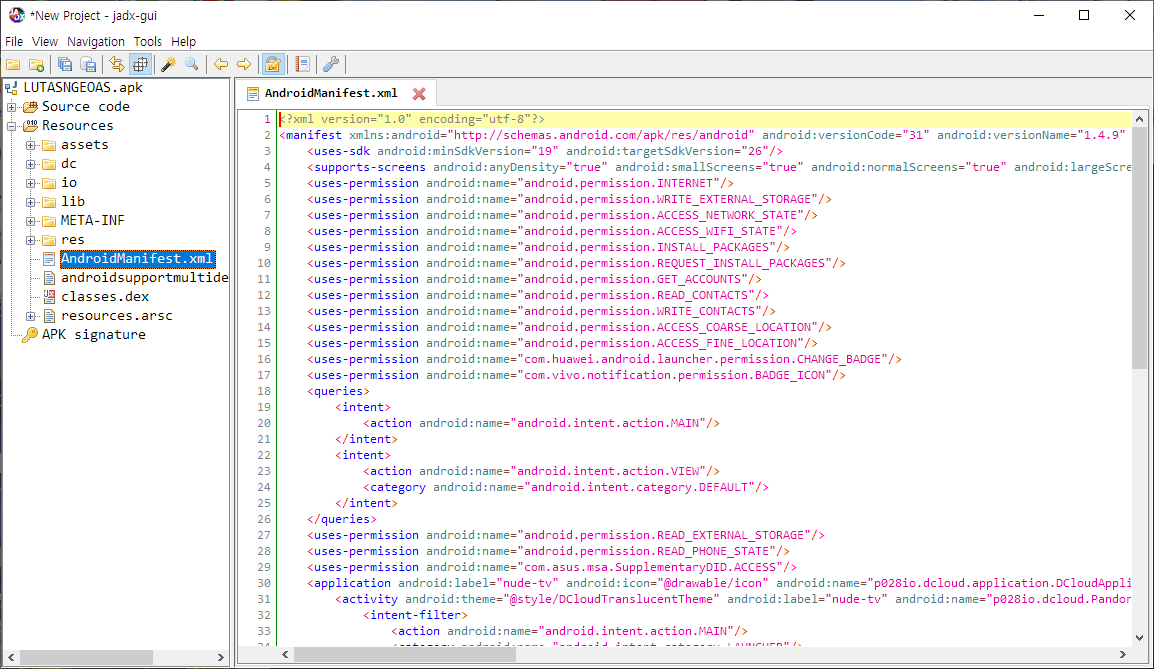The width and height of the screenshot is (1154, 669).
Task: Open the Log viewer notebook icon
Action: pyautogui.click(x=302, y=65)
